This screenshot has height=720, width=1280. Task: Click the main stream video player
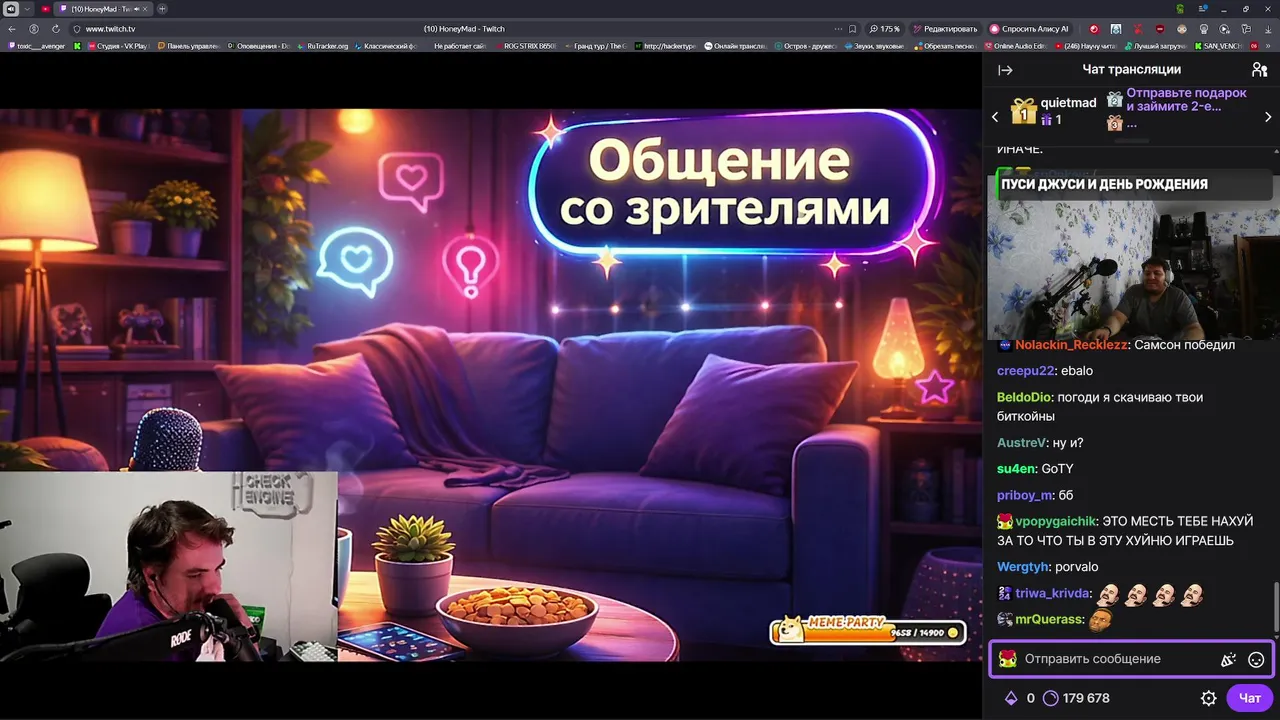(490, 385)
